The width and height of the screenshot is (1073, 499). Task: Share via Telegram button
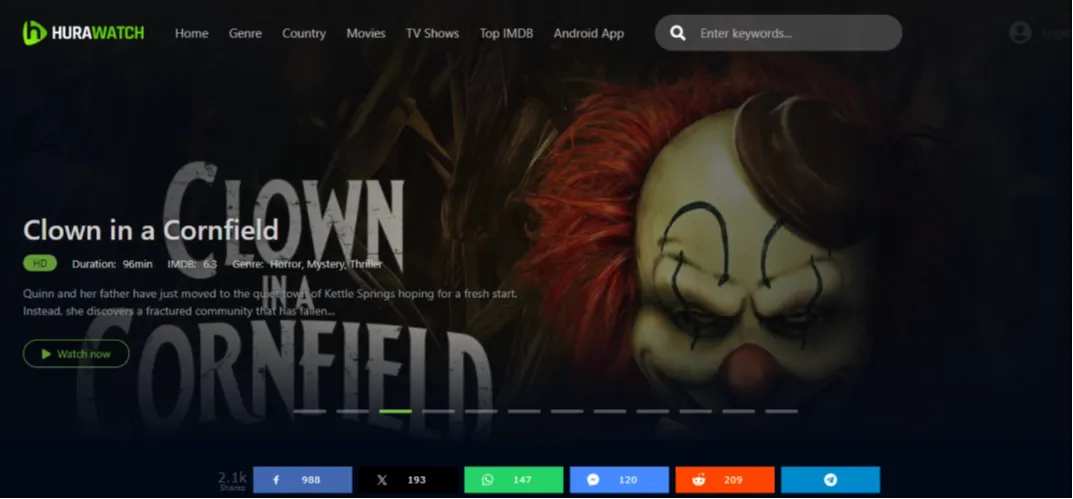pyautogui.click(x=830, y=480)
